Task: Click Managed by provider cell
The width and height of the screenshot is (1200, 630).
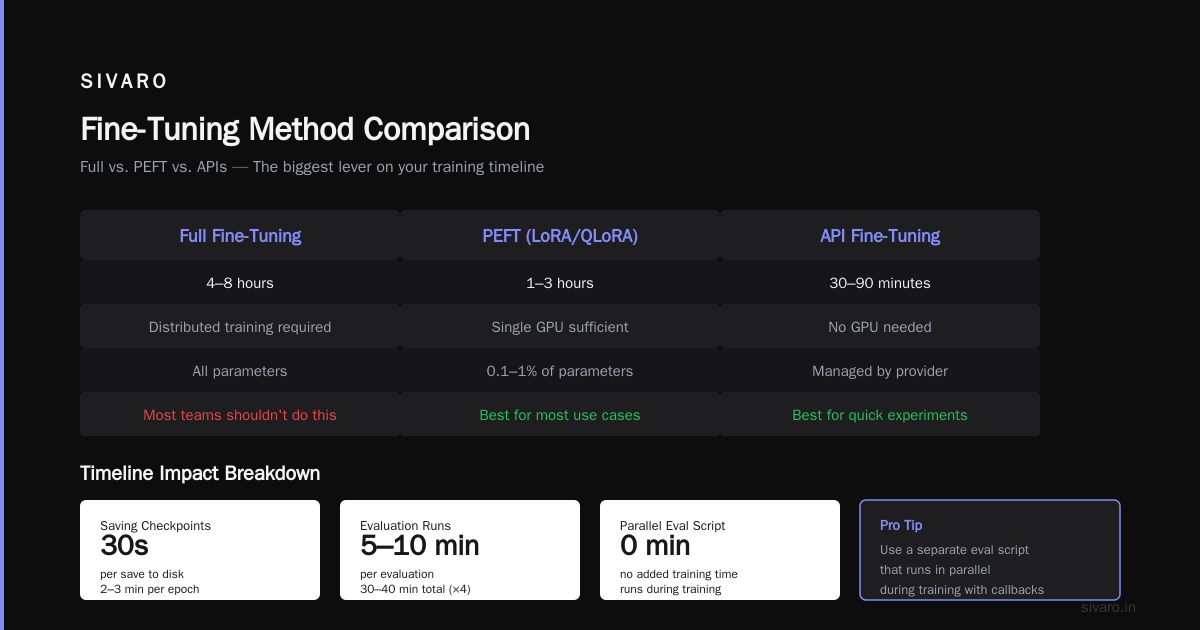Action: click(x=880, y=371)
